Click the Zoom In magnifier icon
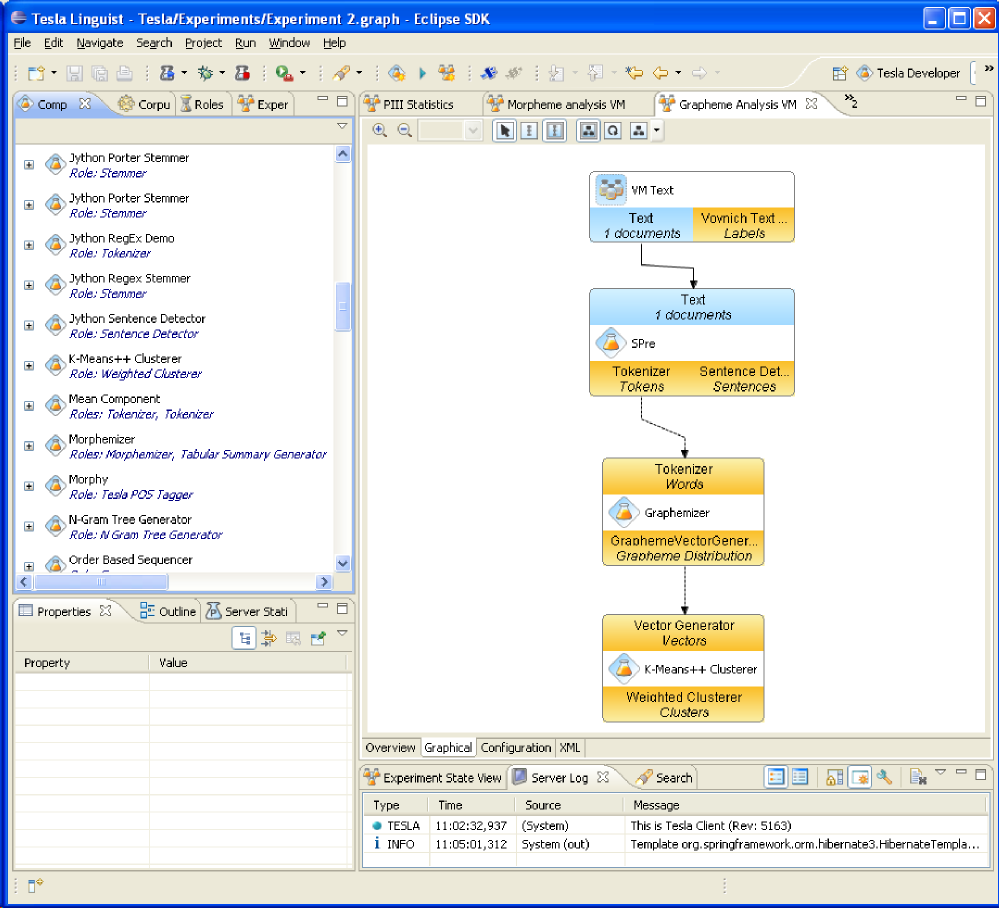This screenshot has width=999, height=908. [x=380, y=131]
